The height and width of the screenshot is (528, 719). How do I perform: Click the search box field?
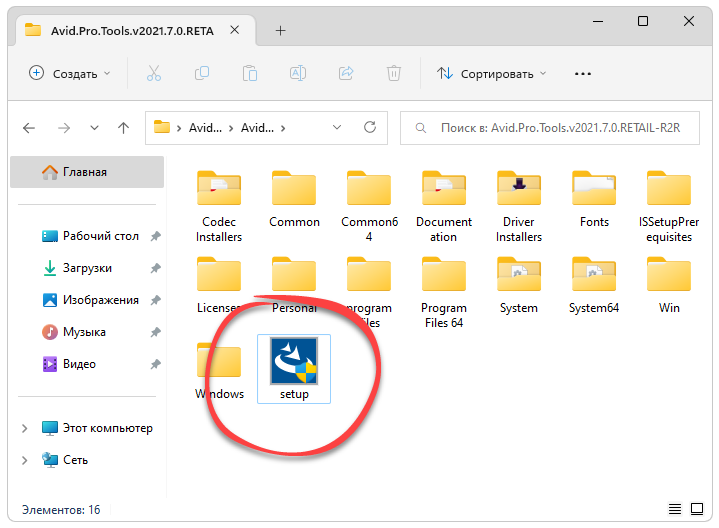(550, 128)
